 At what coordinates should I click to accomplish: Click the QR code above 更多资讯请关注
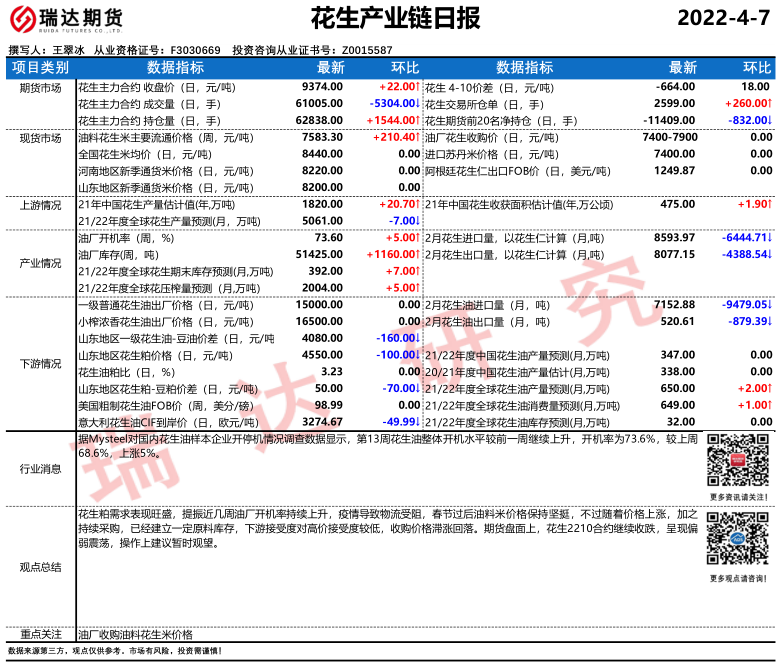[x=739, y=461]
